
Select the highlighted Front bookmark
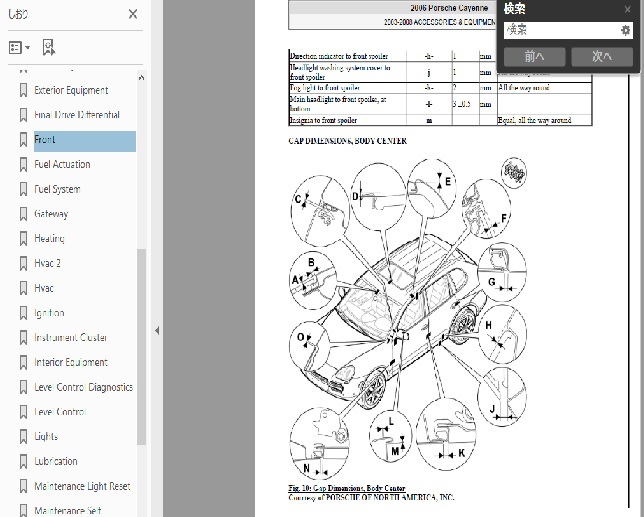point(85,141)
